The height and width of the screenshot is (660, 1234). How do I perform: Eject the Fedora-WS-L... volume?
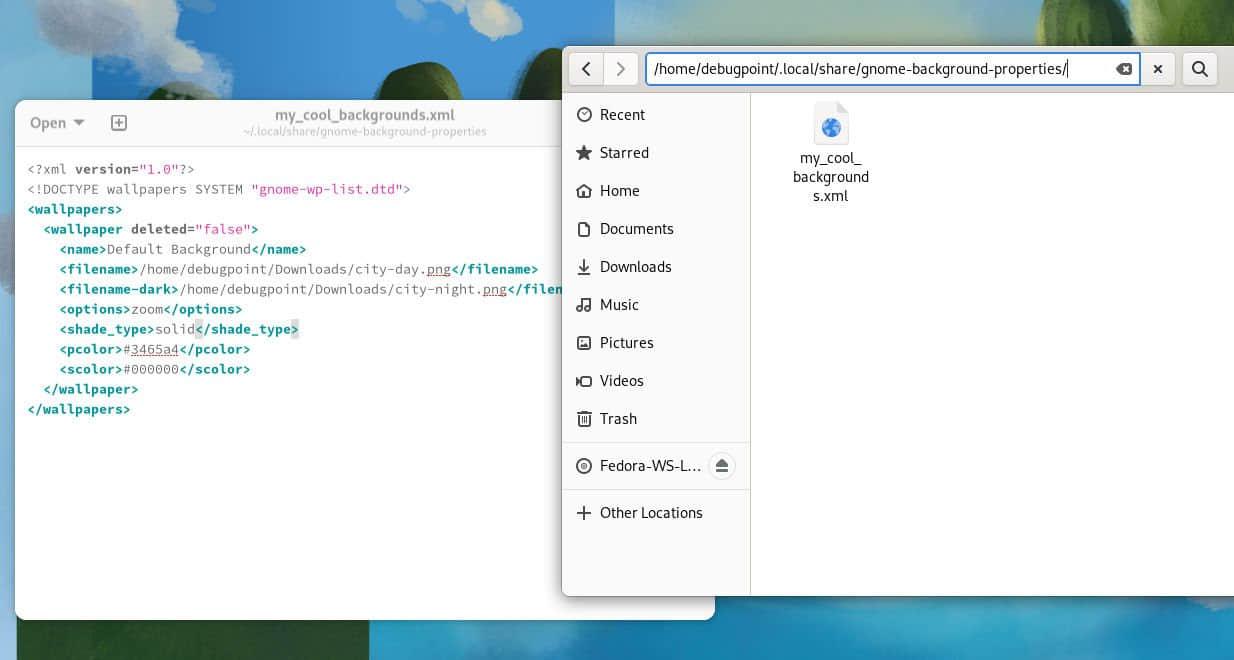[x=722, y=466]
